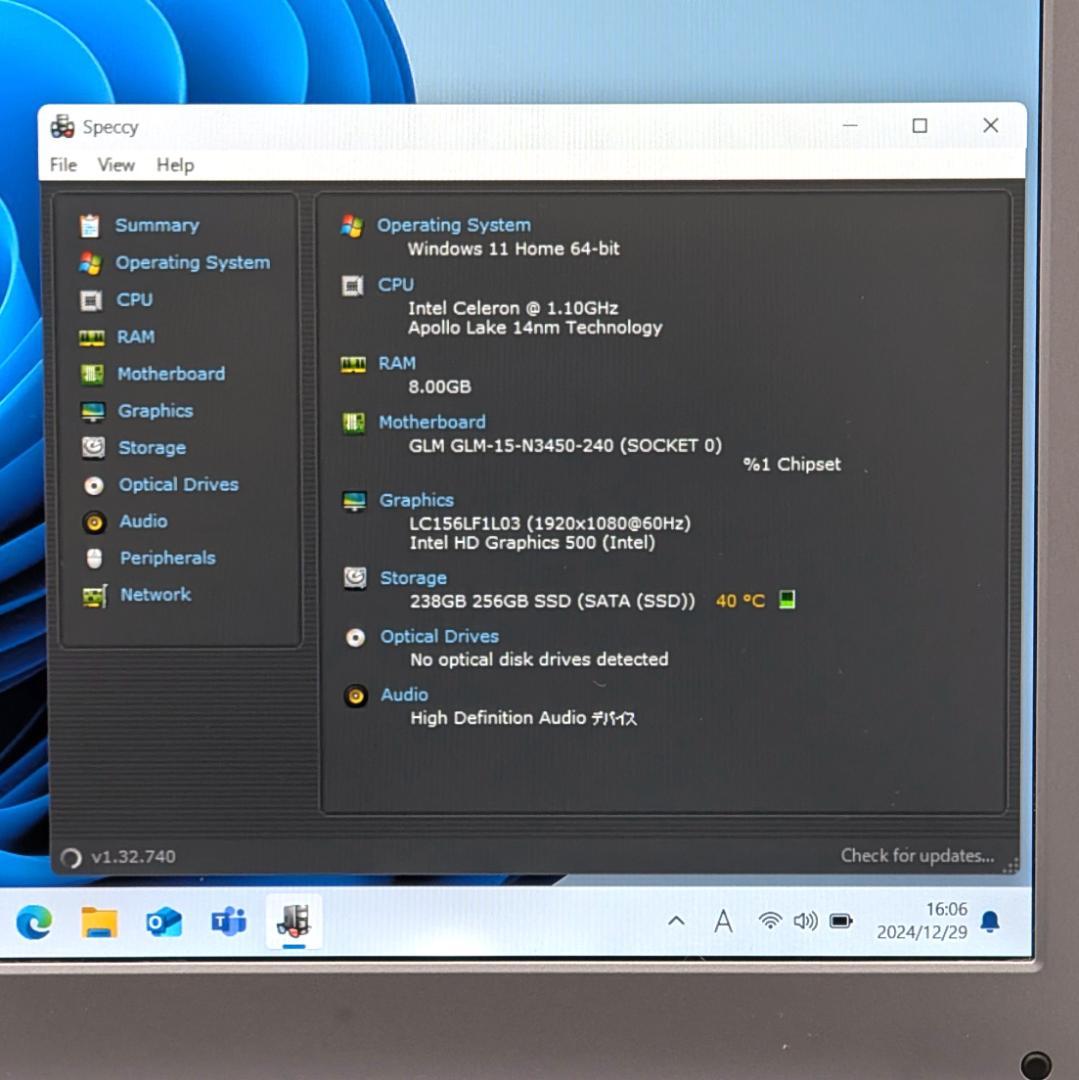Screen dimensions: 1079x1080
Task: Click the Storage drive icon in the main panel
Action: [355, 579]
